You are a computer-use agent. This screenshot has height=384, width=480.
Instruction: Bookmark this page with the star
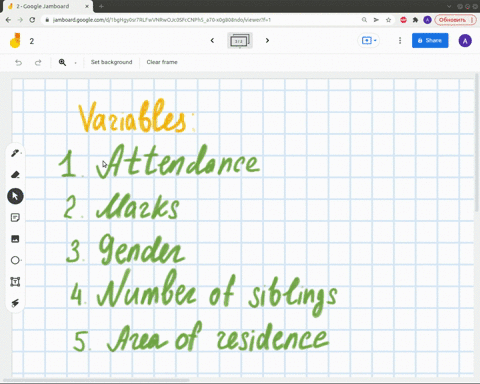point(388,20)
